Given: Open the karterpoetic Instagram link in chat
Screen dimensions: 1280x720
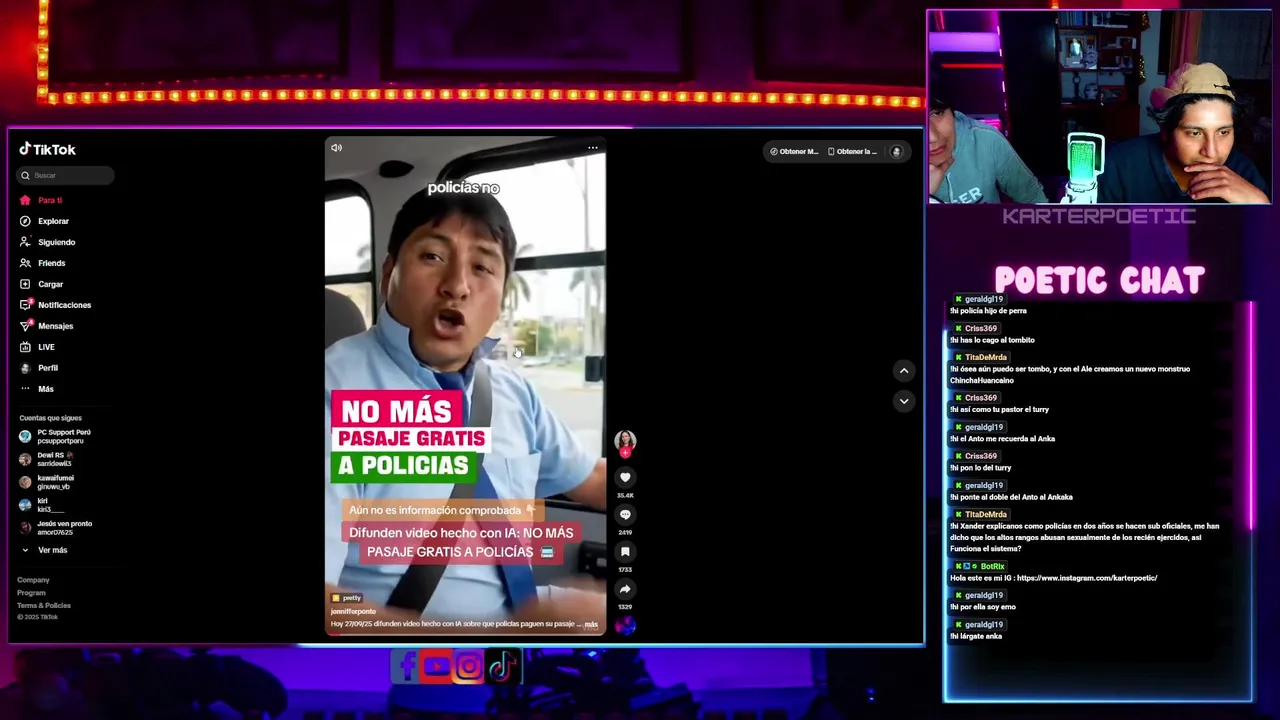Looking at the screenshot, I should [x=1086, y=578].
